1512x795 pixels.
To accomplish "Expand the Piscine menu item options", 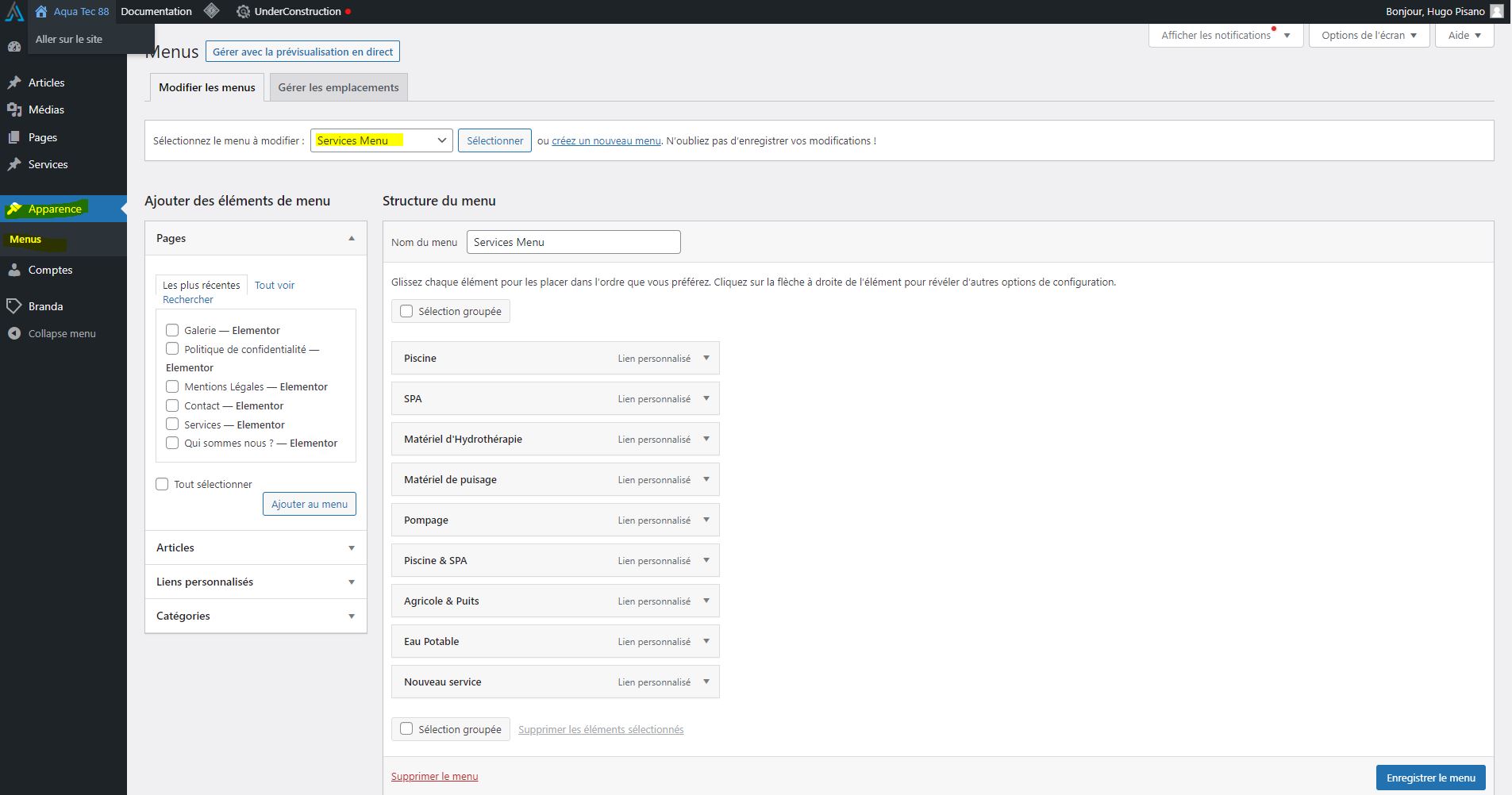I will click(706, 358).
